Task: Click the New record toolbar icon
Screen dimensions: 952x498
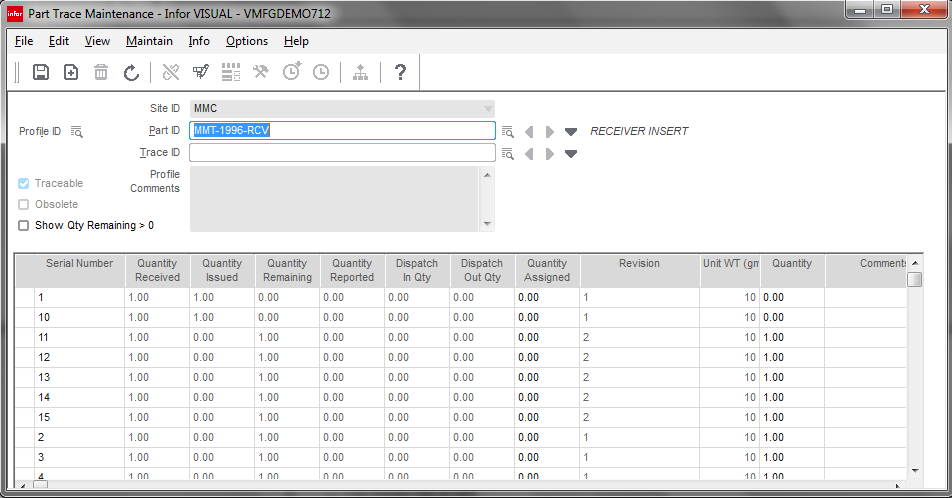Action: (71, 72)
